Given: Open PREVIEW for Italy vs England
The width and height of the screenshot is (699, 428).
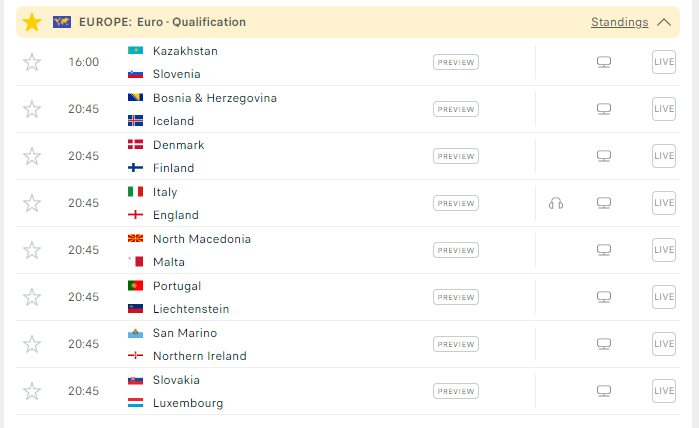Looking at the screenshot, I should [x=456, y=203].
